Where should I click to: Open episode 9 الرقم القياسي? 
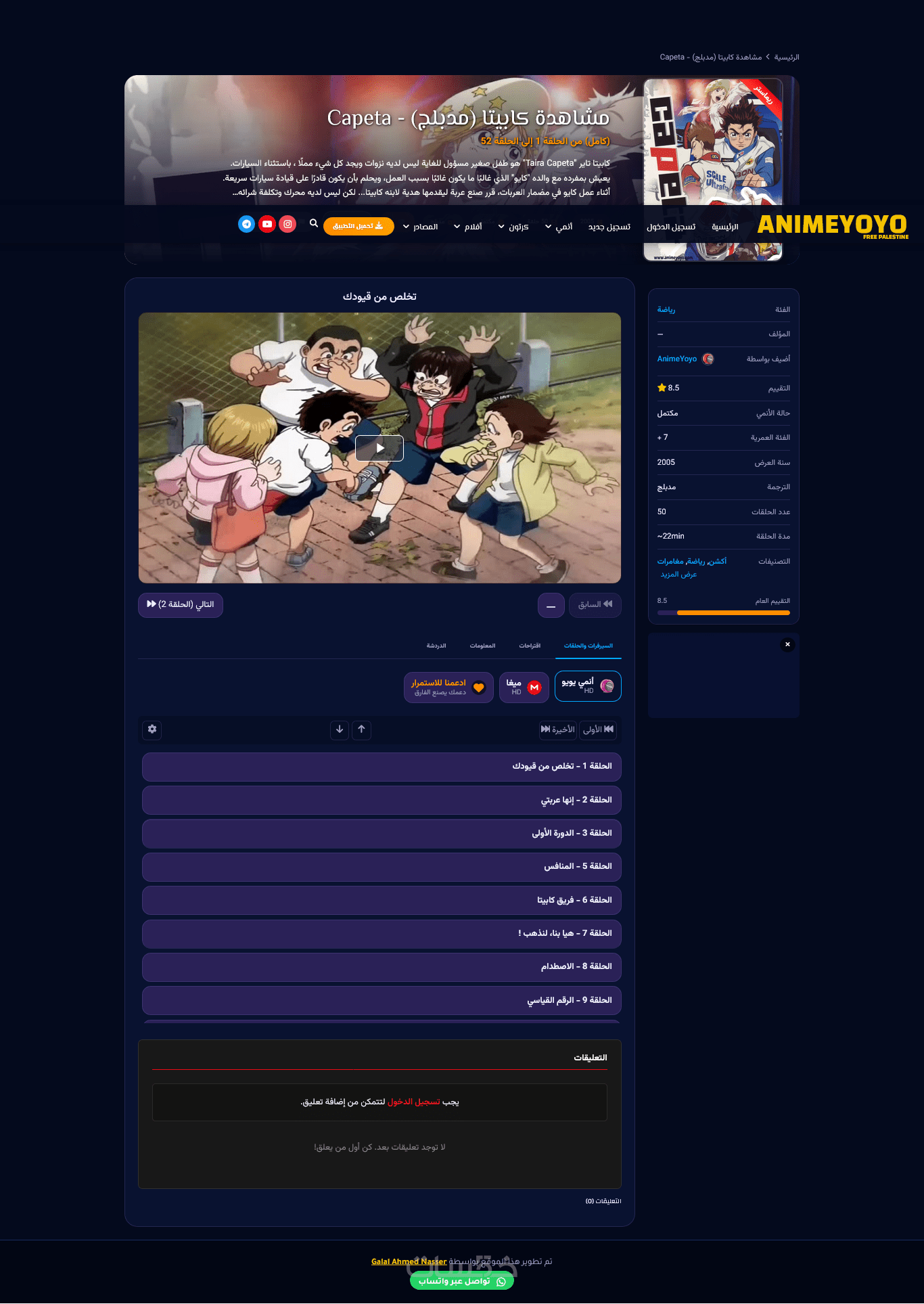tap(382, 1000)
